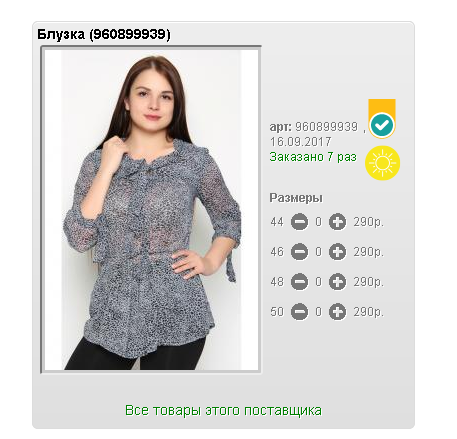
Task: Open the blouse product photo
Action: pyautogui.click(x=151, y=210)
